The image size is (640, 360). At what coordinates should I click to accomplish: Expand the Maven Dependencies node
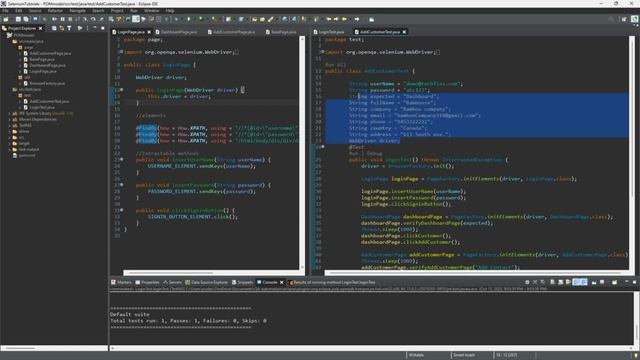(x=10, y=119)
